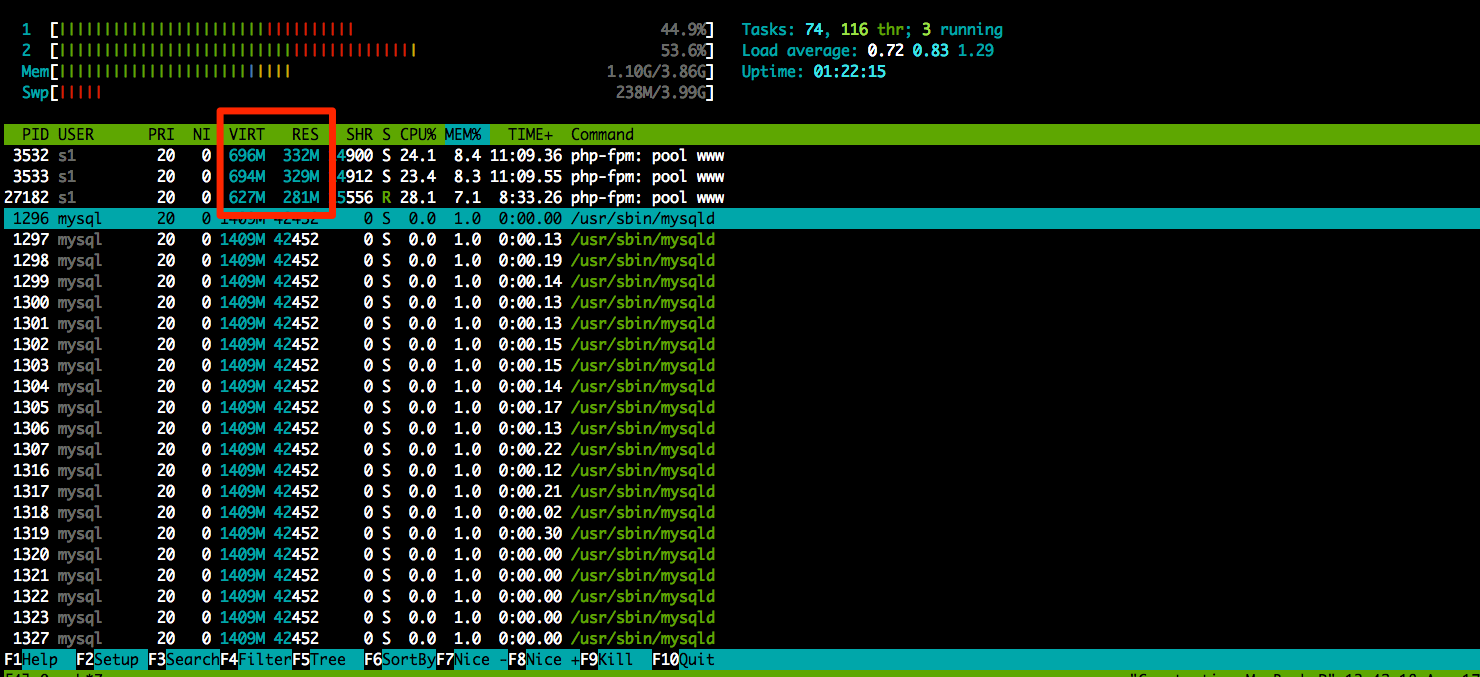
Task: Click the PRI column header
Action: click(x=161, y=134)
